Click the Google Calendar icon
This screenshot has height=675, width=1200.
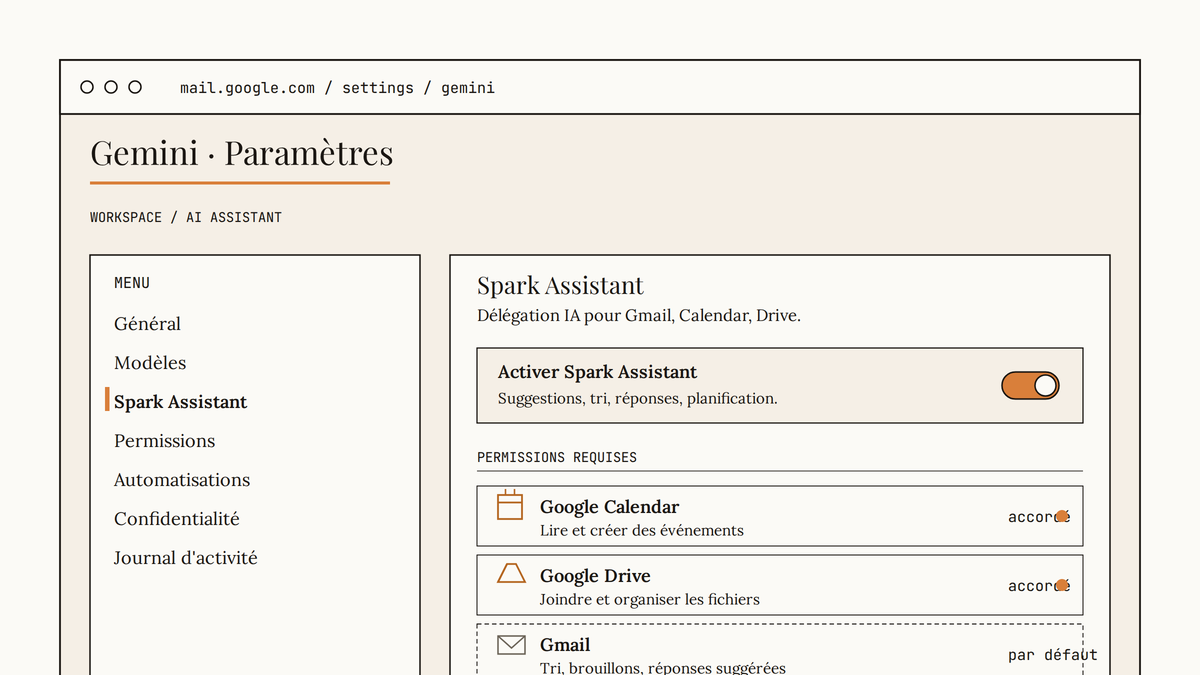(x=510, y=505)
